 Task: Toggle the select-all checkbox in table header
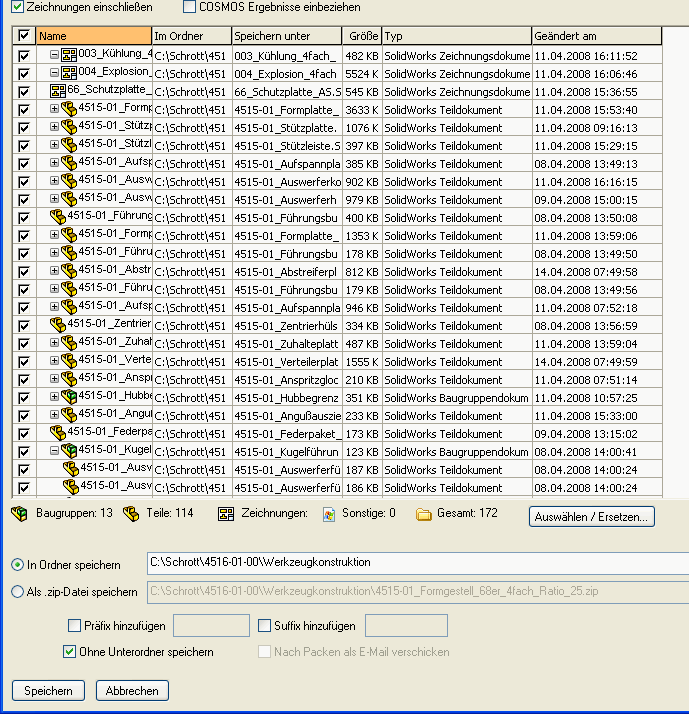pyautogui.click(x=24, y=36)
